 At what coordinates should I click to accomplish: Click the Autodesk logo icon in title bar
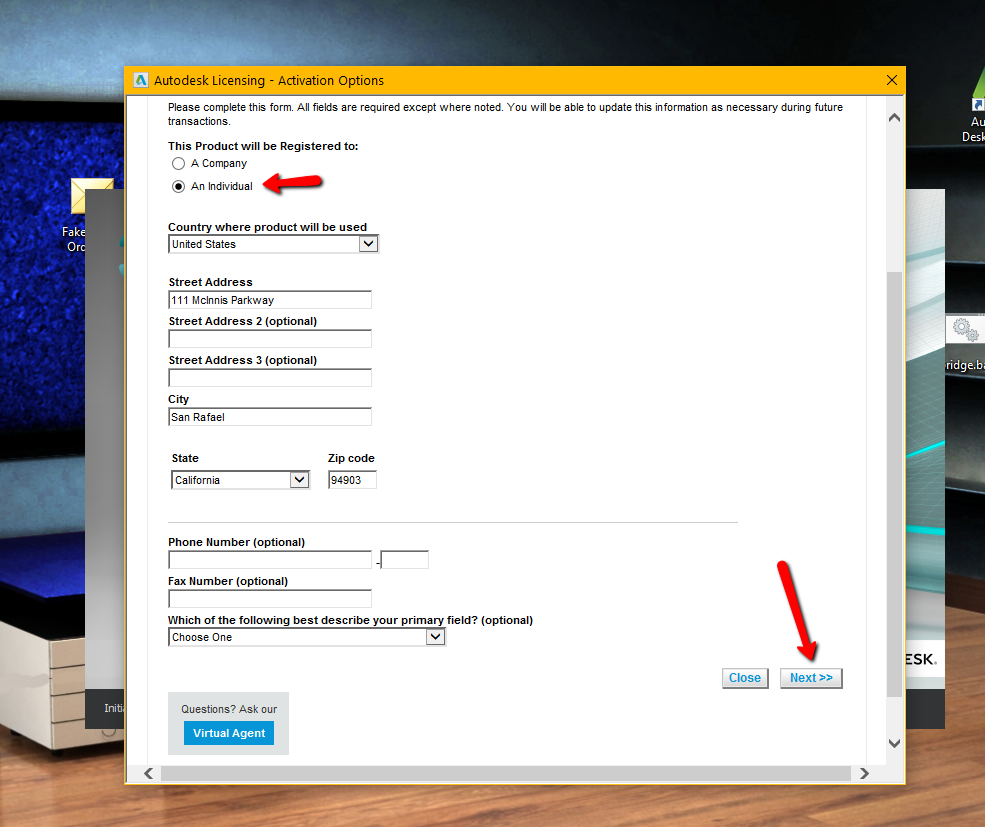(x=141, y=80)
